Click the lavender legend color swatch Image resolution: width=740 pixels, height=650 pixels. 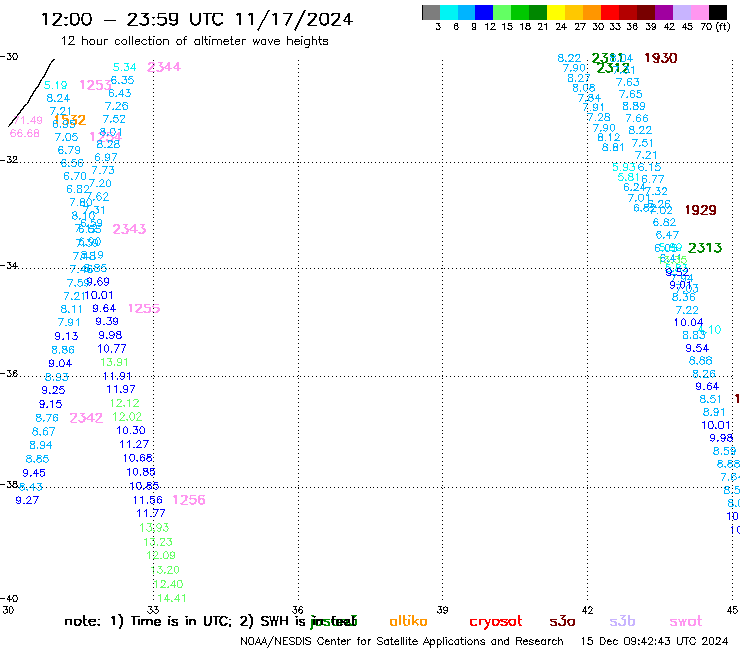681,12
